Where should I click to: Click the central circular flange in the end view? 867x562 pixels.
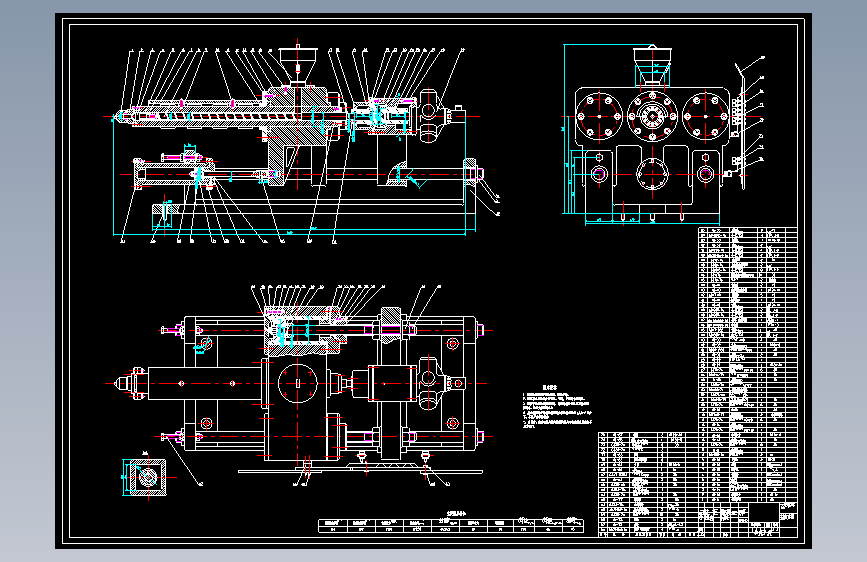point(652,117)
